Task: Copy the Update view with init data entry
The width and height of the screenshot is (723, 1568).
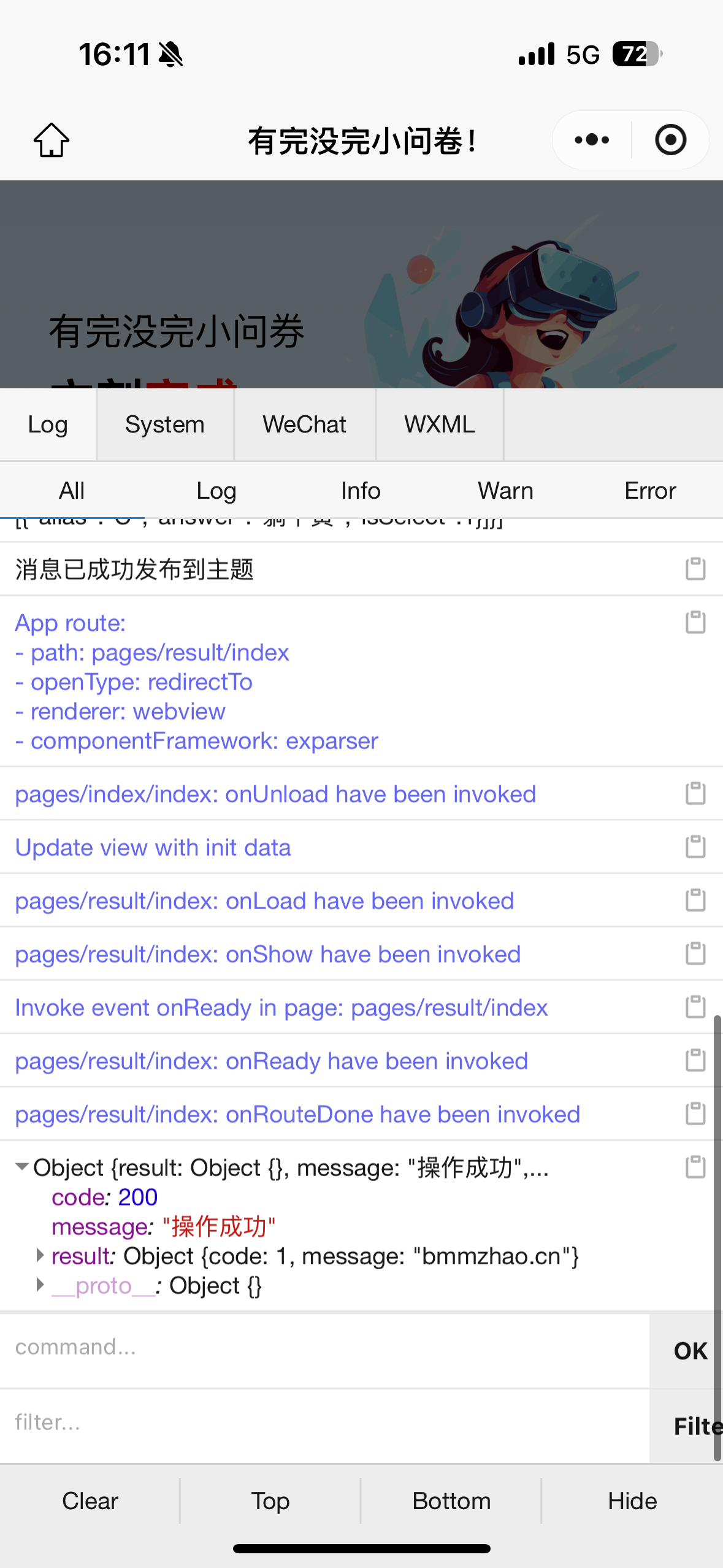Action: click(x=695, y=847)
